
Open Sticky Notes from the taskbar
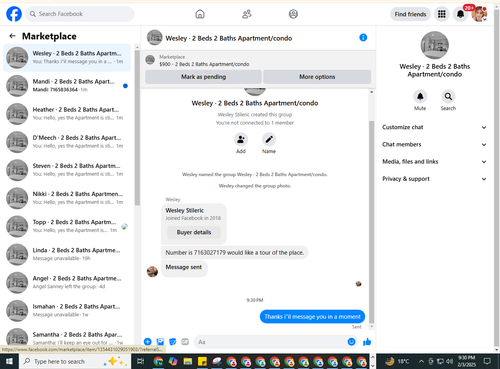[202, 361]
